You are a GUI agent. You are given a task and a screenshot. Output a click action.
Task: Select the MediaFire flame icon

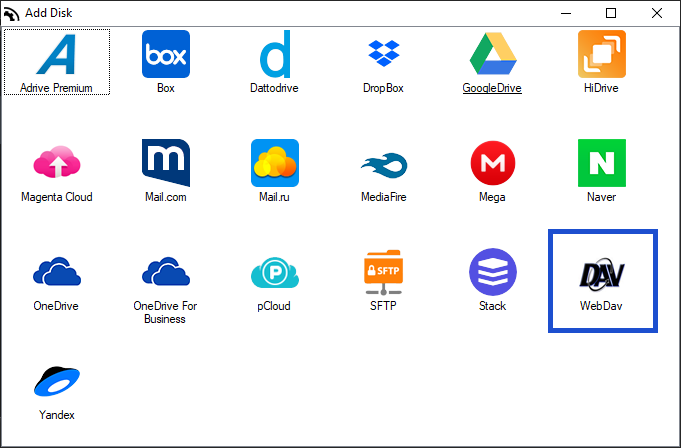384,165
